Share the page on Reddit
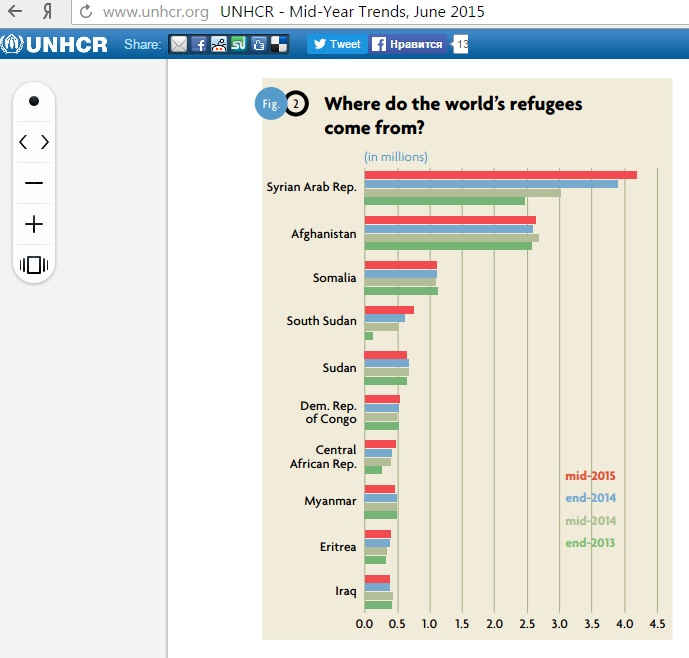This screenshot has height=658, width=689. point(218,44)
